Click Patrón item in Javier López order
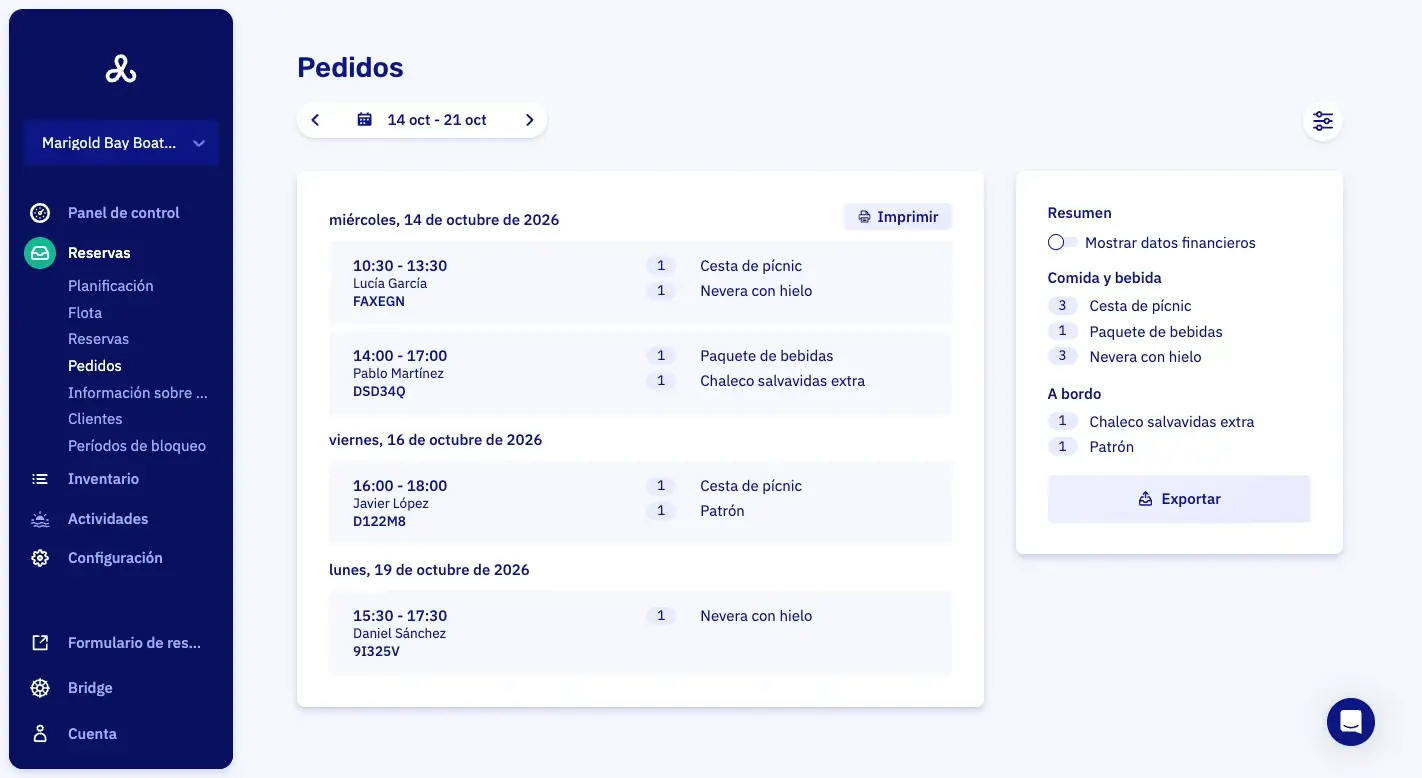 click(x=722, y=511)
